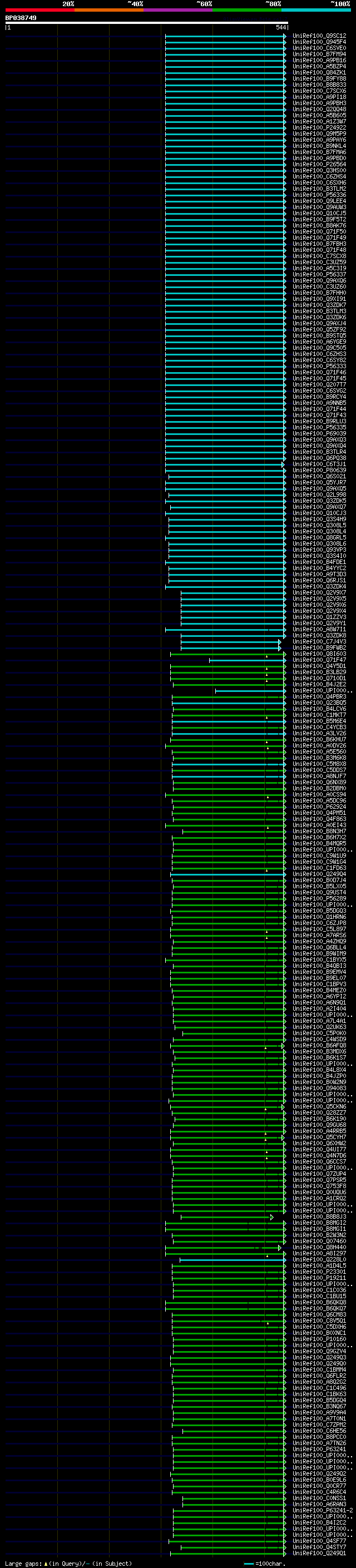Select hit UniRef100_C6SVE0
This screenshot has width=356, height=1568.
coord(319,48)
